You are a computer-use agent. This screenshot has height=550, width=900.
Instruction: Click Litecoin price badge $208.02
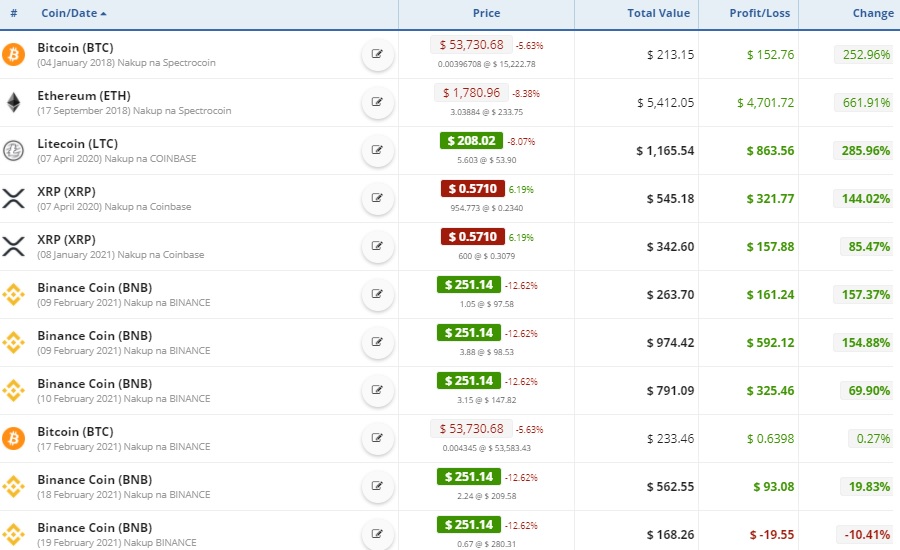click(471, 141)
